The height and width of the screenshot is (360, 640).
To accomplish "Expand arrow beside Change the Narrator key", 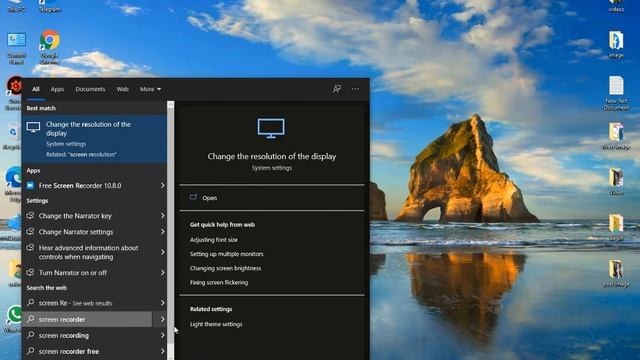I will (x=162, y=216).
